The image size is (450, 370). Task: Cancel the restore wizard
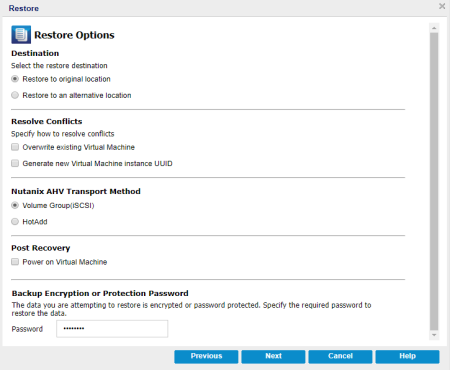point(340,356)
